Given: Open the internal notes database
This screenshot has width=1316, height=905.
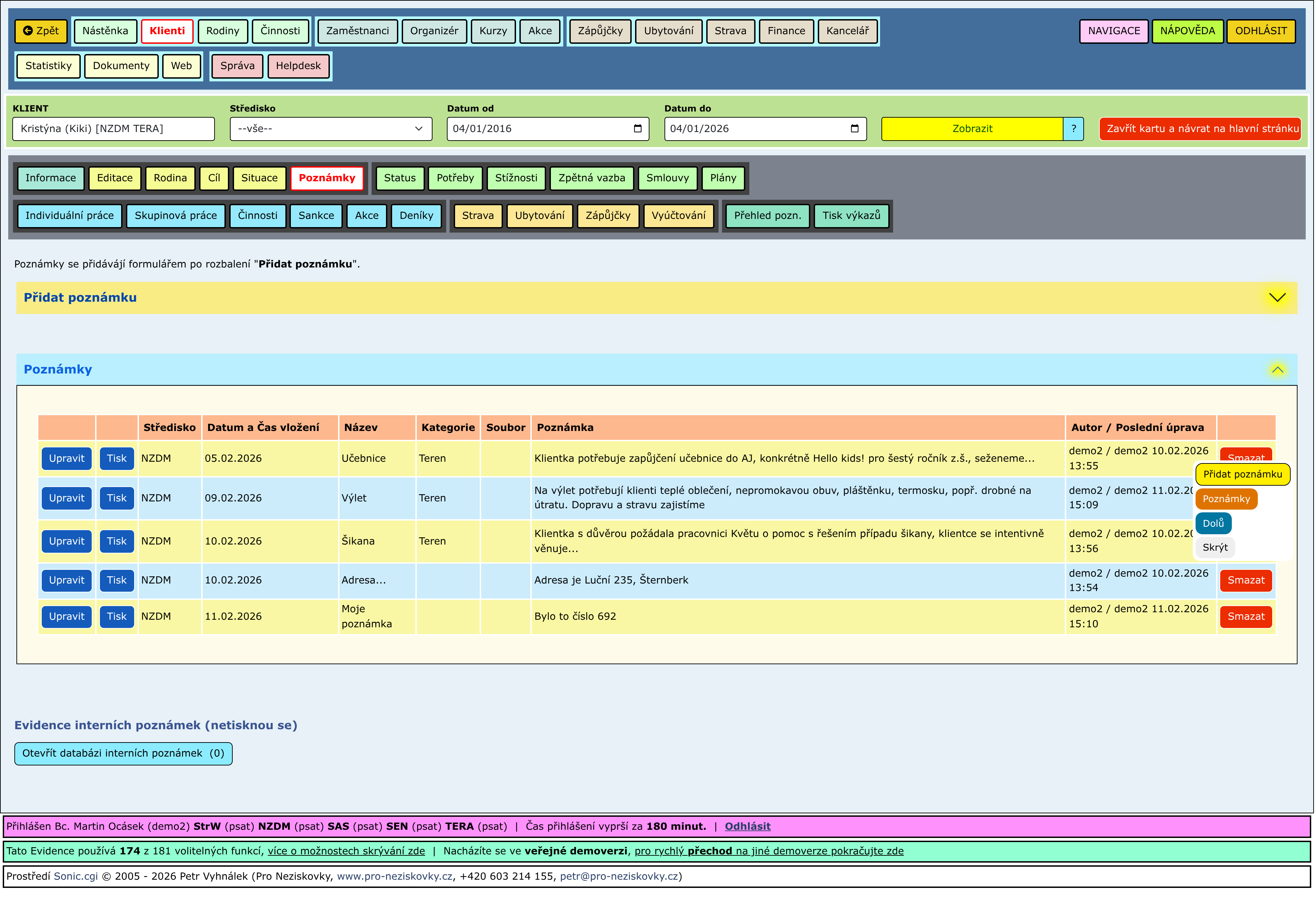Looking at the screenshot, I should [123, 753].
